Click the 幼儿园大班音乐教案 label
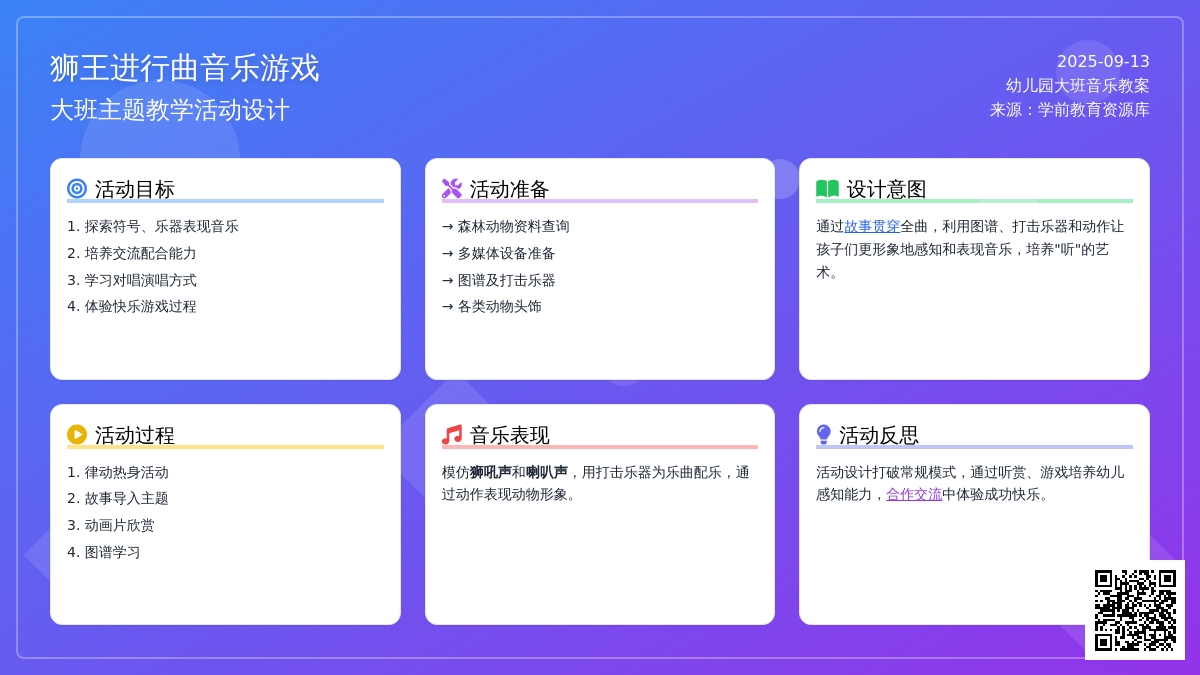Viewport: 1200px width, 675px height. tap(1078, 86)
